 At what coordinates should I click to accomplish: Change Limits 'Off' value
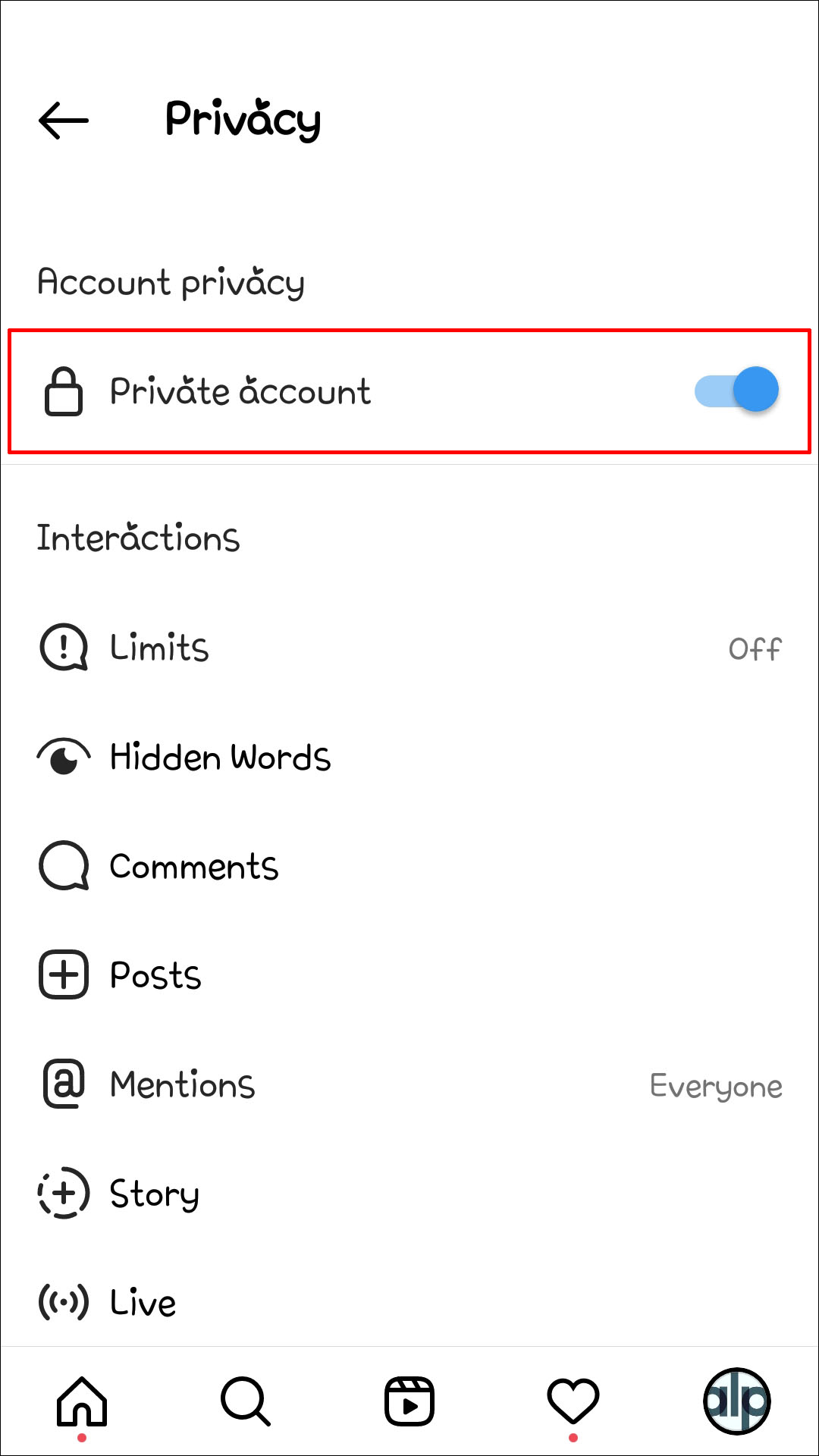755,649
